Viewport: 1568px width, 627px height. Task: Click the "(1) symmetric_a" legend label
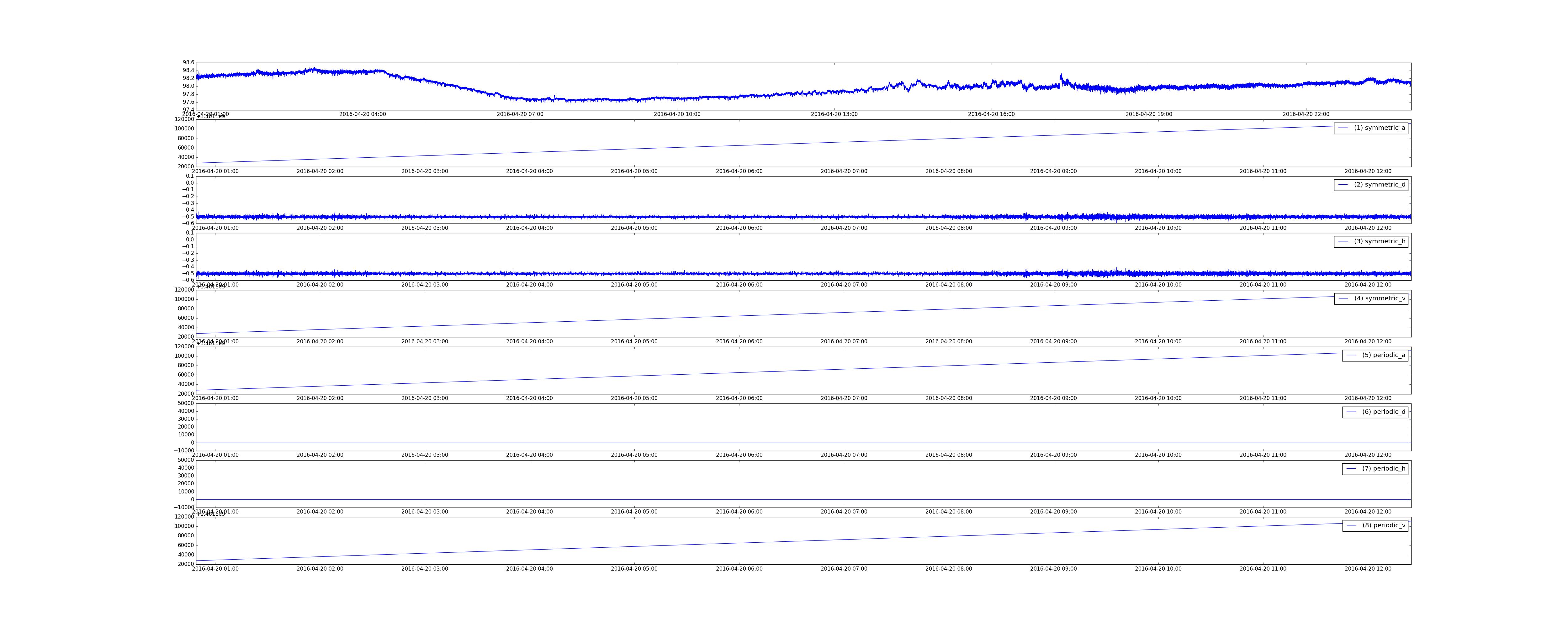1379,128
